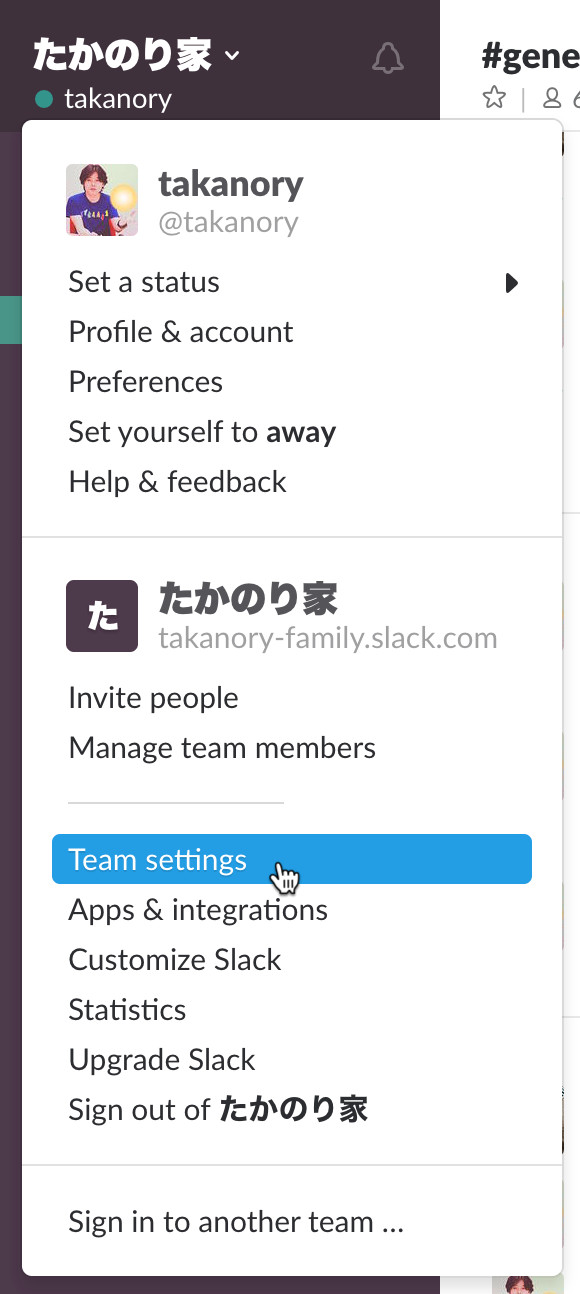Expand the Set a status submenu arrow
Image resolution: width=580 pixels, height=1294 pixels.
[x=512, y=283]
